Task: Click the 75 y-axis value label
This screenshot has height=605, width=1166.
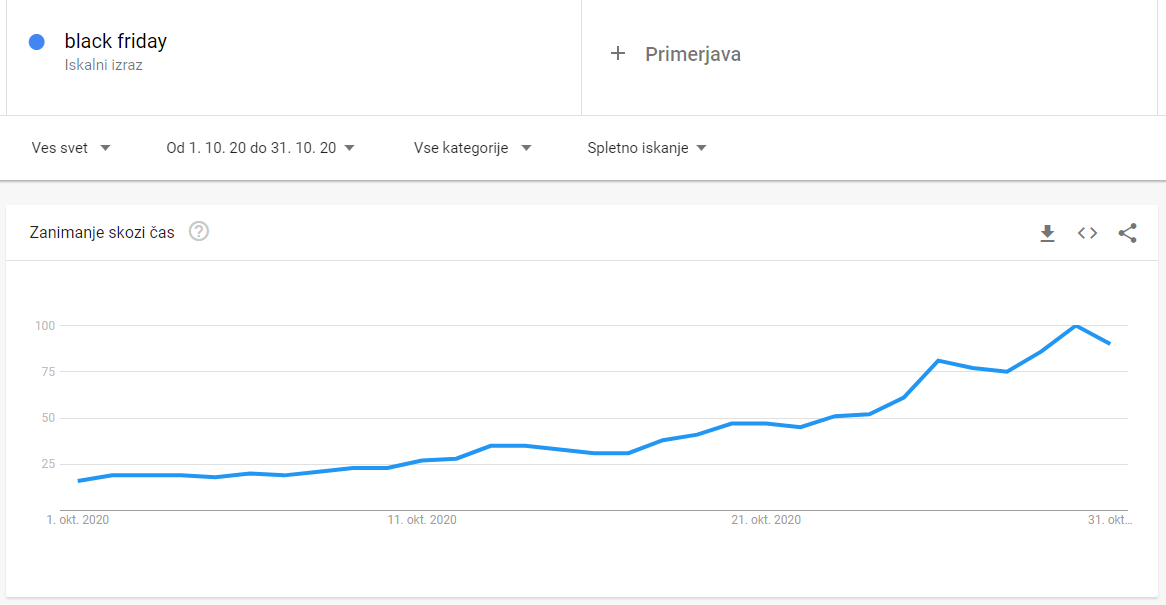Action: [45, 372]
